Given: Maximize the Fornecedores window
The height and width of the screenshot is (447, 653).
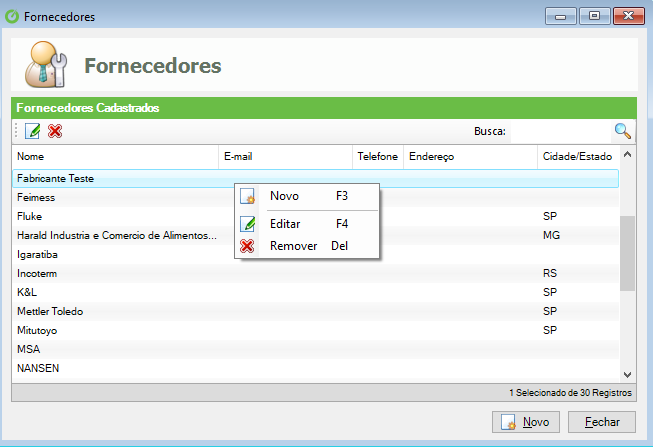Looking at the screenshot, I should pyautogui.click(x=594, y=17).
